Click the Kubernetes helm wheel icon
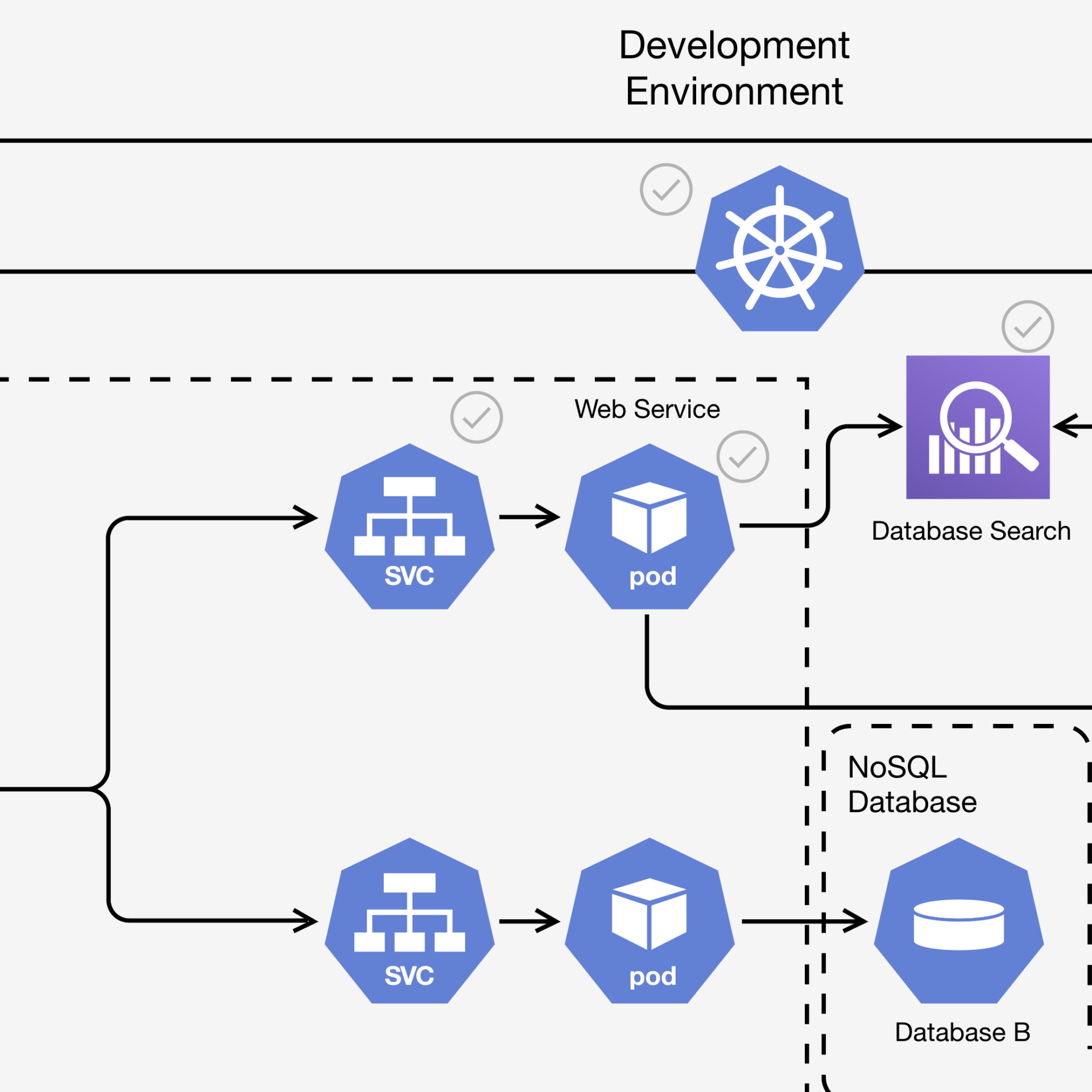The image size is (1092, 1092). tap(780, 249)
